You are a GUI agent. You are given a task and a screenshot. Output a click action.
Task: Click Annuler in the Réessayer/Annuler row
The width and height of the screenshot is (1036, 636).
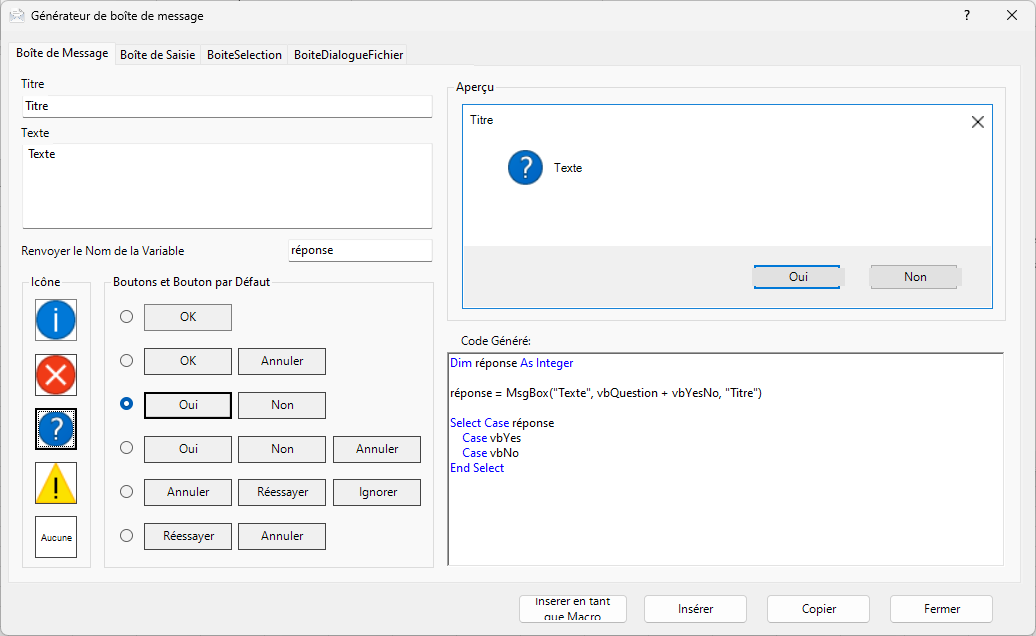[282, 536]
